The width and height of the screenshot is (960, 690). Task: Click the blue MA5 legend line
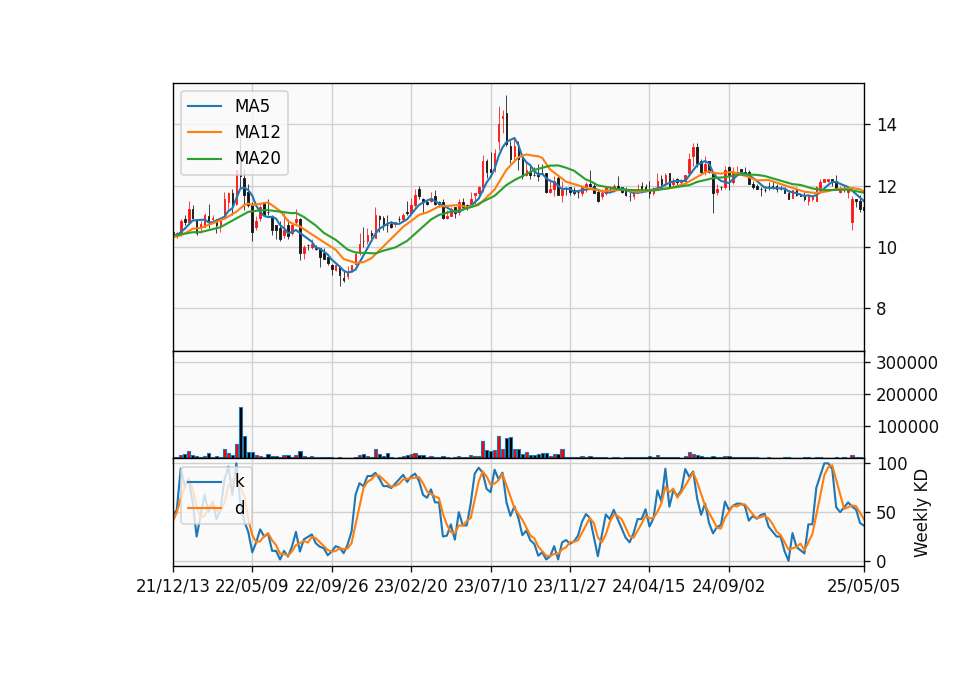(x=204, y=106)
